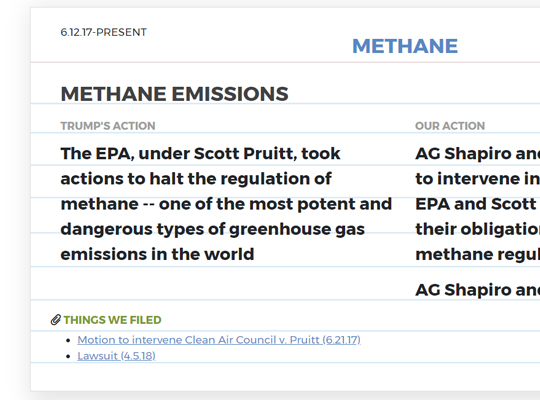Viewport: 540px width, 400px height.
Task: Click the bullet before the Lawsuit link
Action: click(68, 356)
